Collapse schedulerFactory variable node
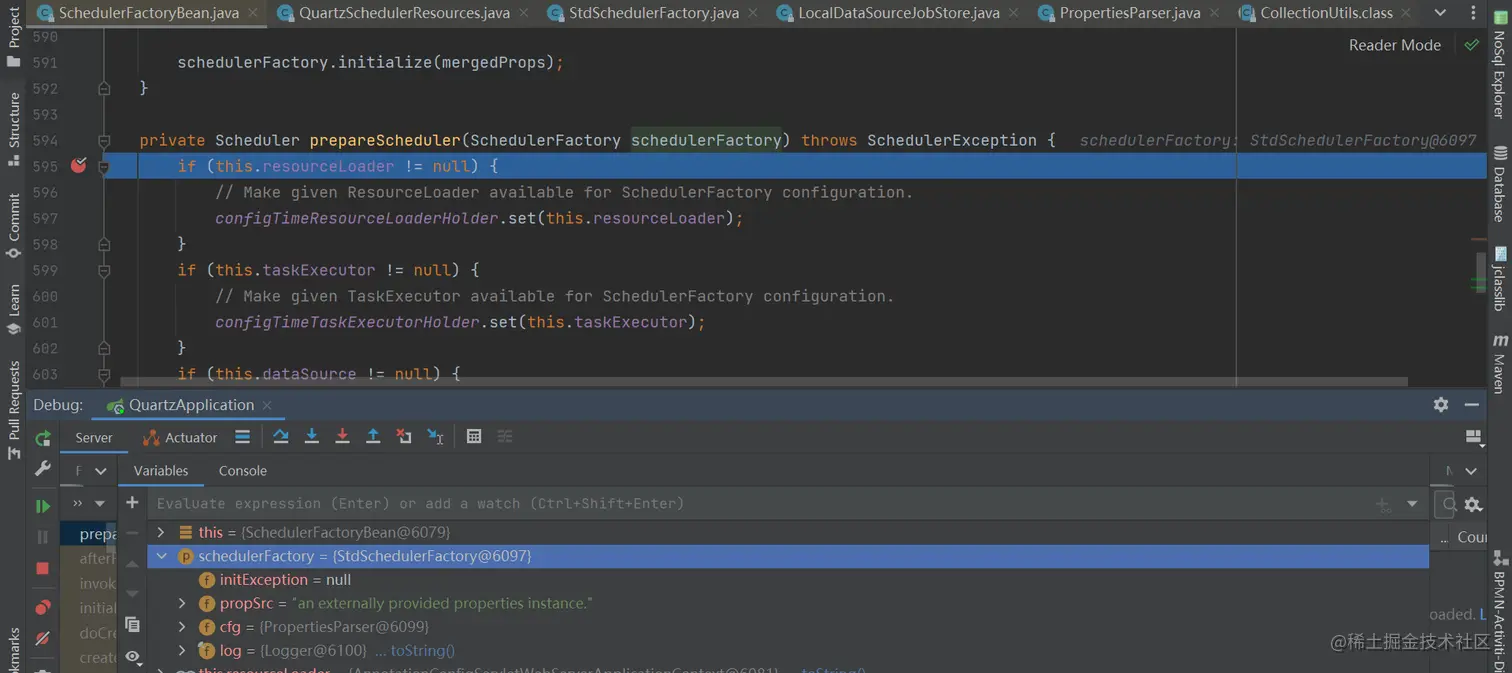The image size is (1512, 673). (161, 556)
